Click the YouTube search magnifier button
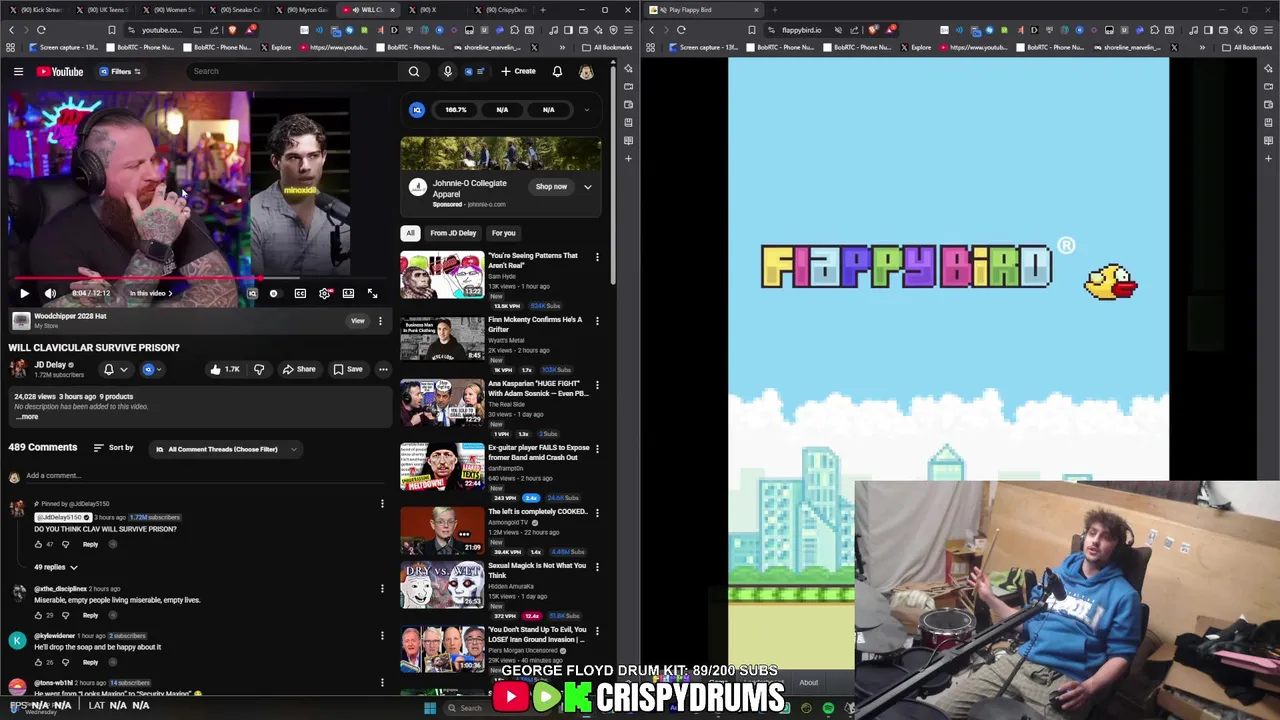 point(414,71)
